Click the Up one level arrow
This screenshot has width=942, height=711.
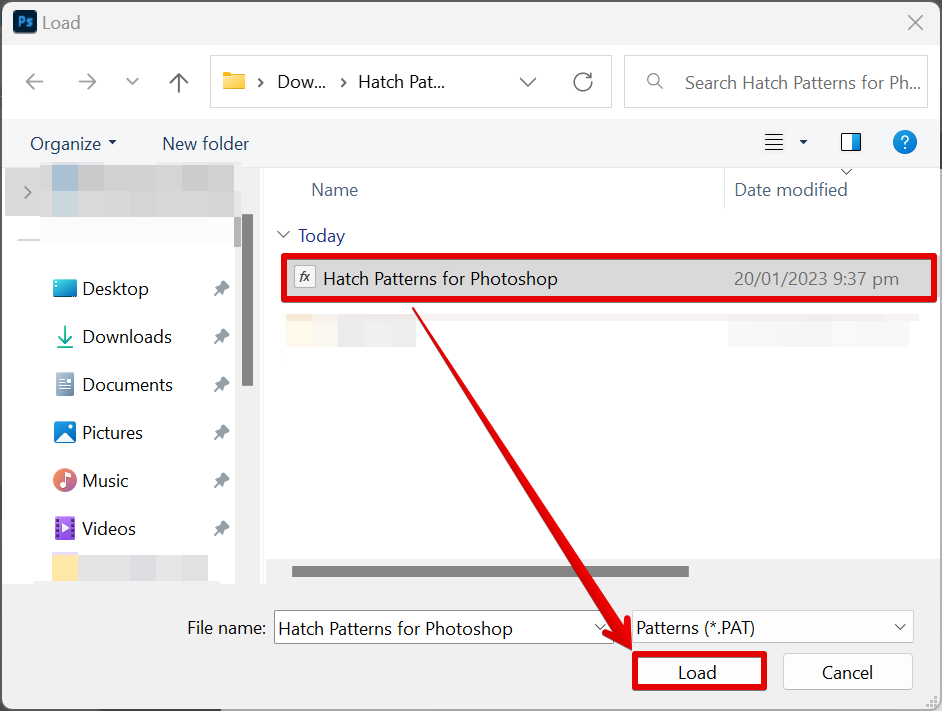pos(179,82)
